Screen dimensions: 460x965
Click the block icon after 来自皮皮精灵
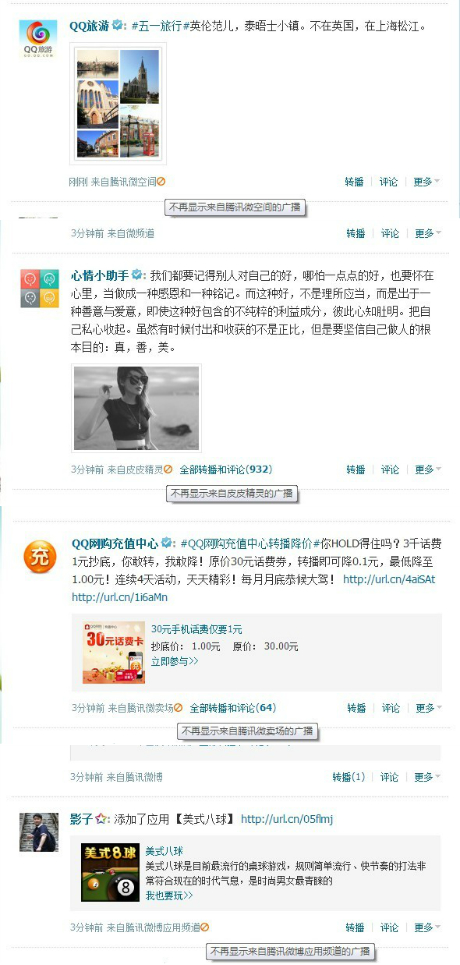tap(168, 470)
